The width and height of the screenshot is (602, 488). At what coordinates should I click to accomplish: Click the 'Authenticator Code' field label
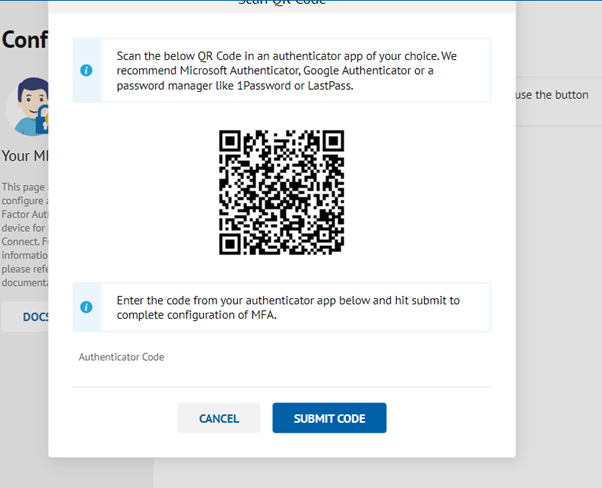(121, 357)
